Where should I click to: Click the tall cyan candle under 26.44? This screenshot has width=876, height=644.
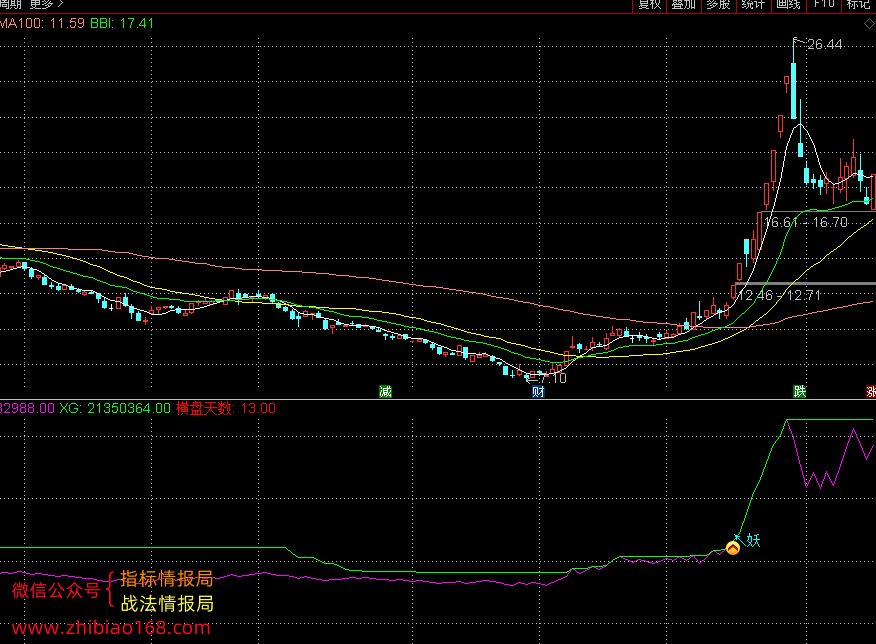(x=793, y=90)
